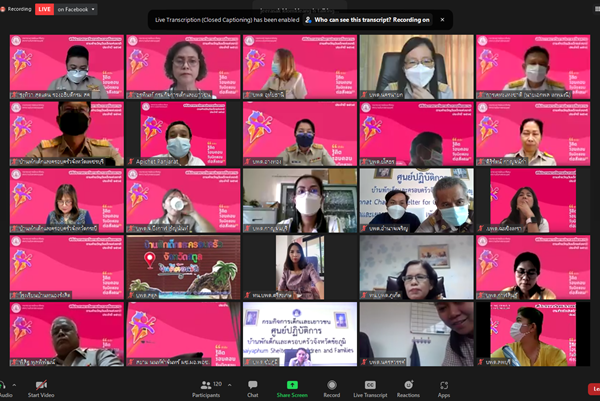This screenshot has width=600, height=401.
Task: Select tile of woman in dark blue mask and uniform
Action: pyautogui.click(x=300, y=134)
